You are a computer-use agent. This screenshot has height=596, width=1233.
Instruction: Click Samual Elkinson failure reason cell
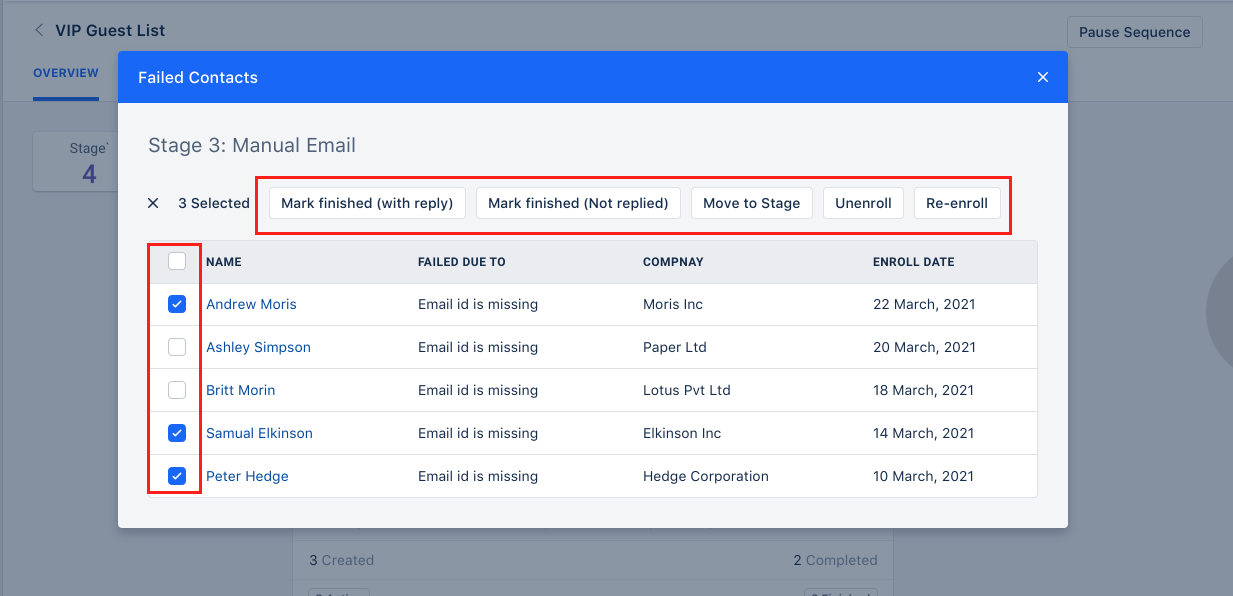pyautogui.click(x=478, y=433)
